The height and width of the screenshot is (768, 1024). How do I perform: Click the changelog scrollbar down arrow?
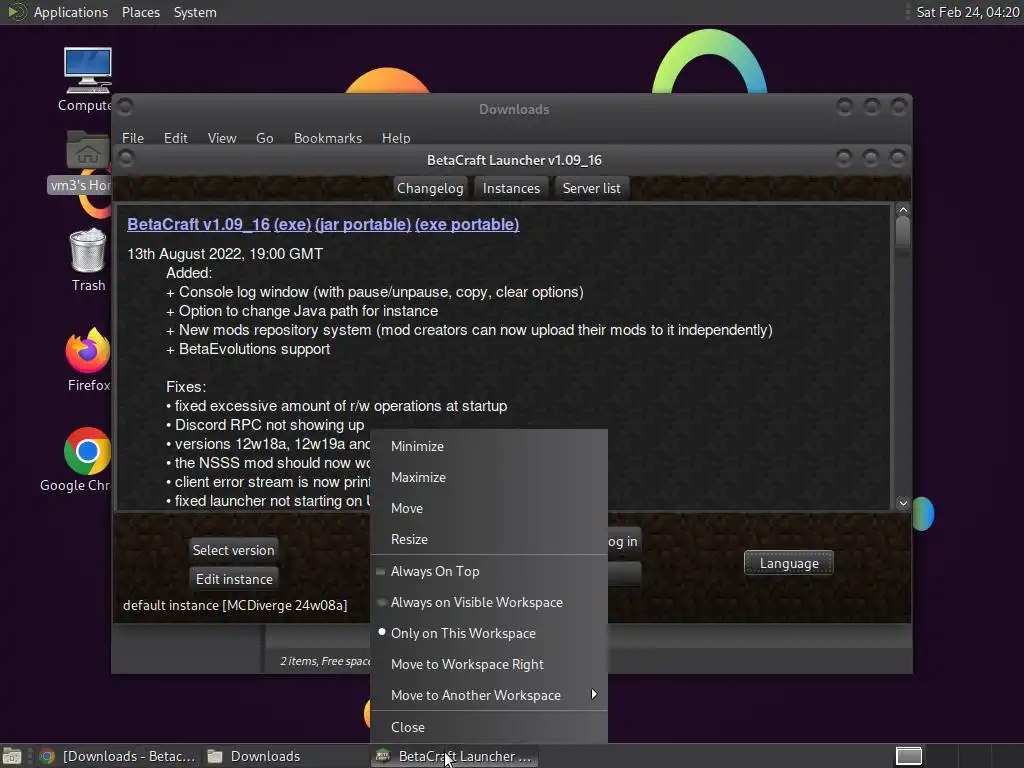pos(903,503)
